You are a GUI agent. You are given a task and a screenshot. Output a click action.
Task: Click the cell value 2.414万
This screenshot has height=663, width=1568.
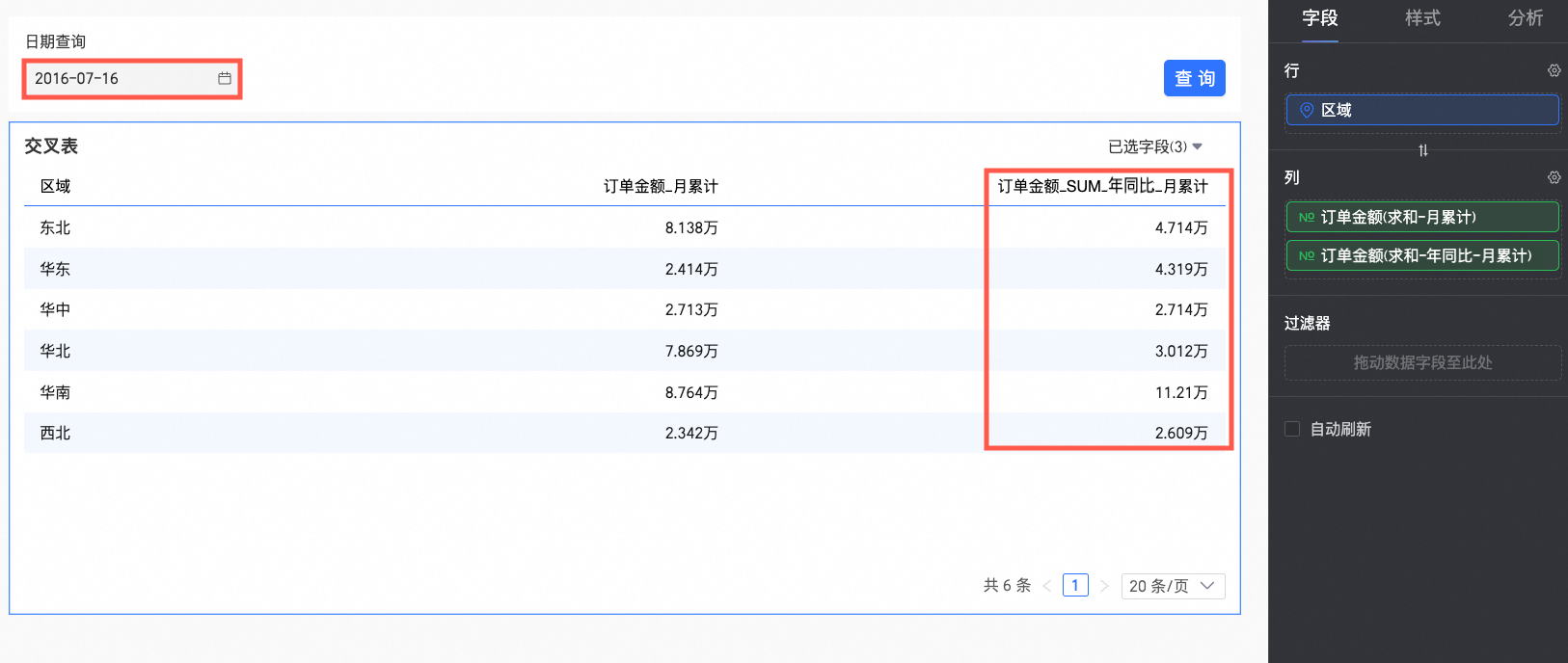coord(691,269)
